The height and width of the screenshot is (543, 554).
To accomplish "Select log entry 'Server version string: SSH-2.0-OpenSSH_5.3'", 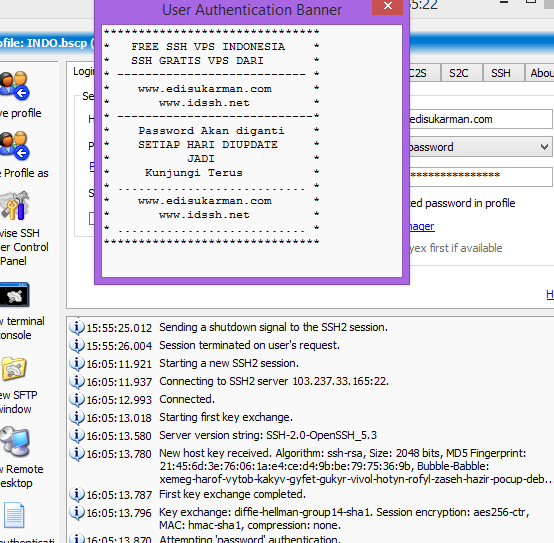I will pyautogui.click(x=268, y=436).
